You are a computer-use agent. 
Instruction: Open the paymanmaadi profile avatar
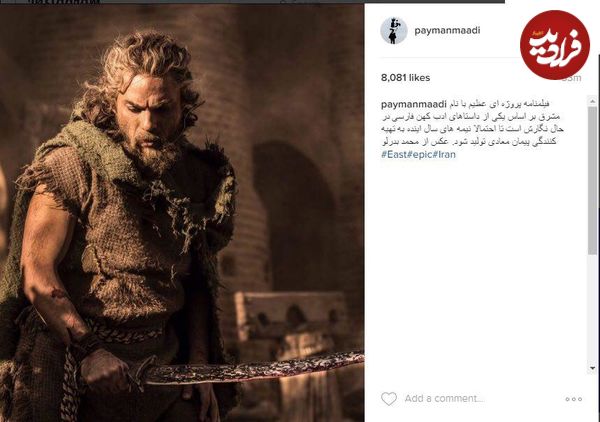click(x=394, y=31)
